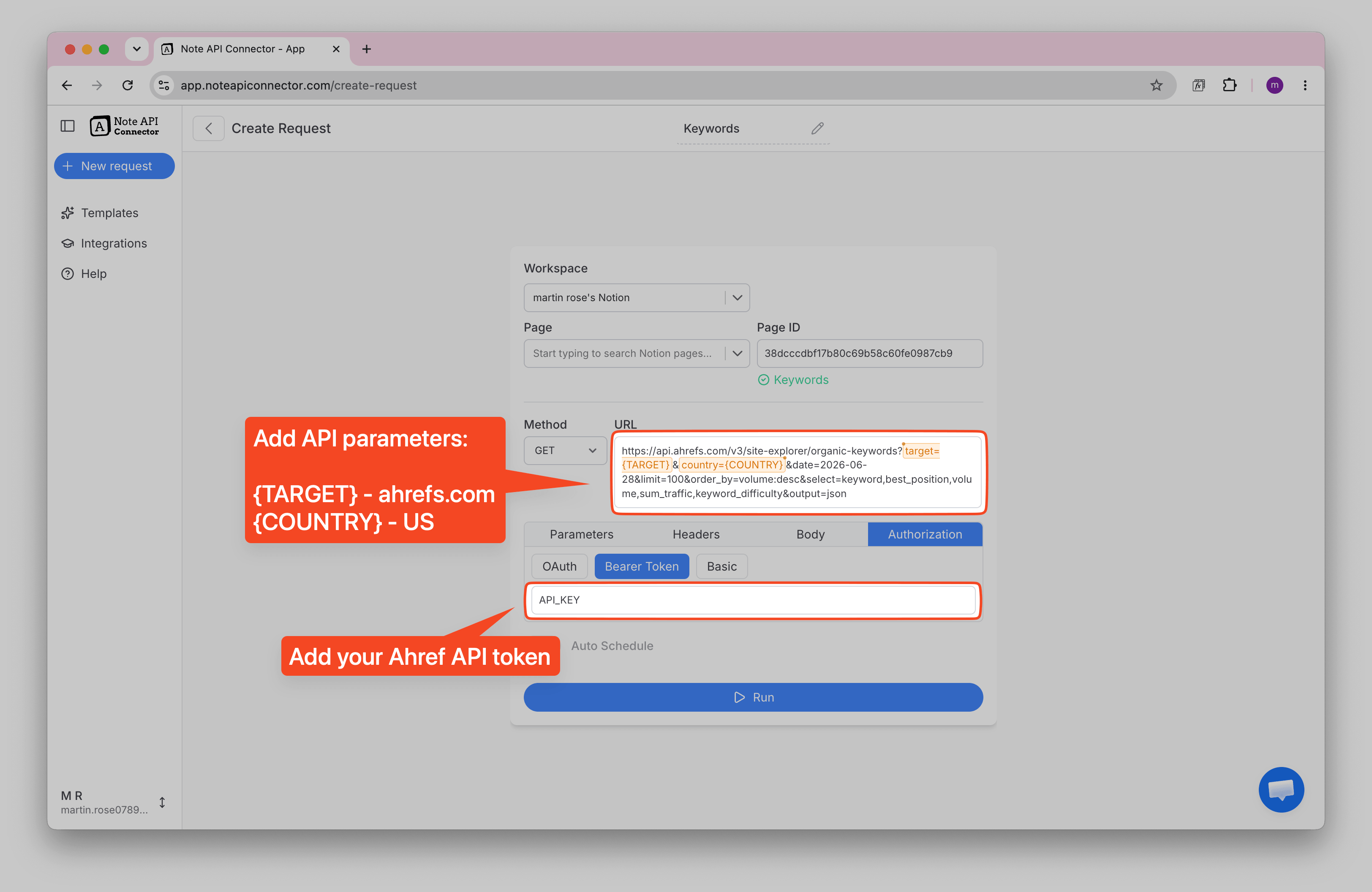Switch to the Body tab
The width and height of the screenshot is (1372, 892).
[x=811, y=534]
